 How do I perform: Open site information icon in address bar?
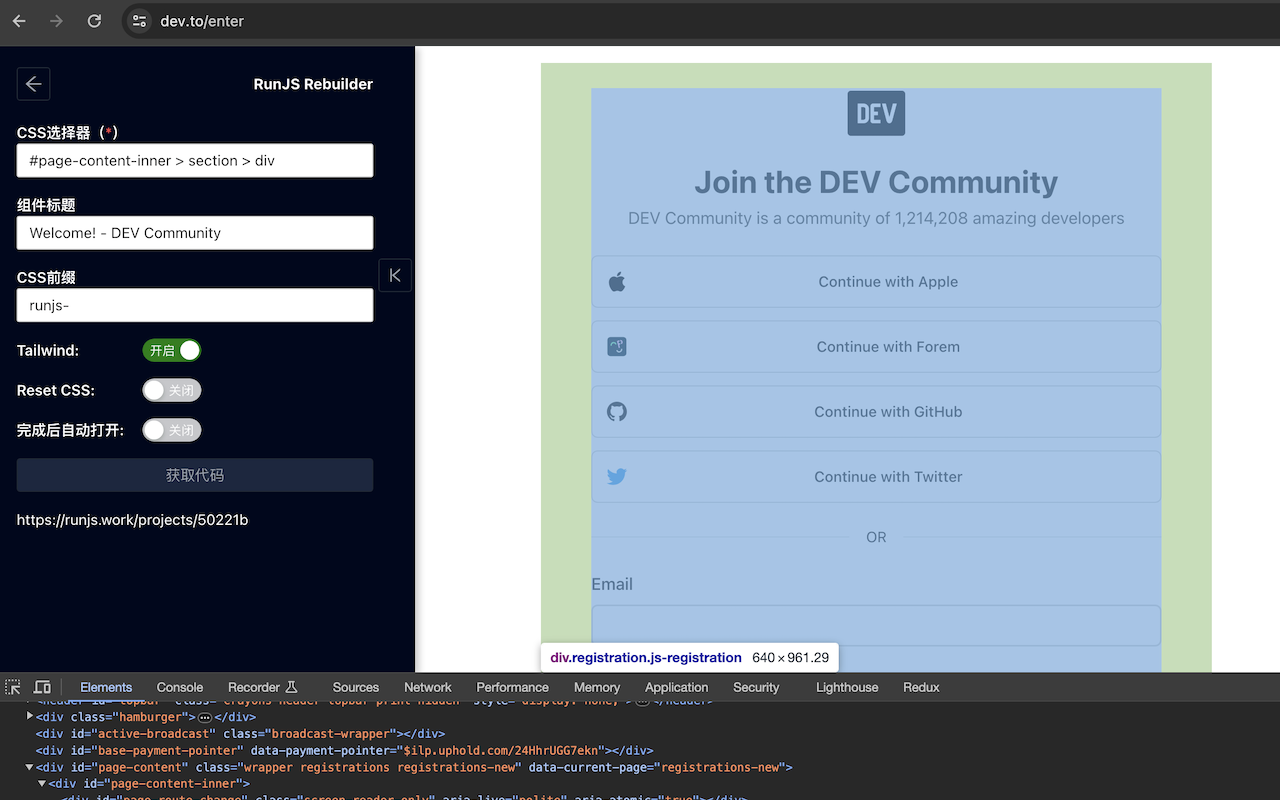(x=140, y=21)
